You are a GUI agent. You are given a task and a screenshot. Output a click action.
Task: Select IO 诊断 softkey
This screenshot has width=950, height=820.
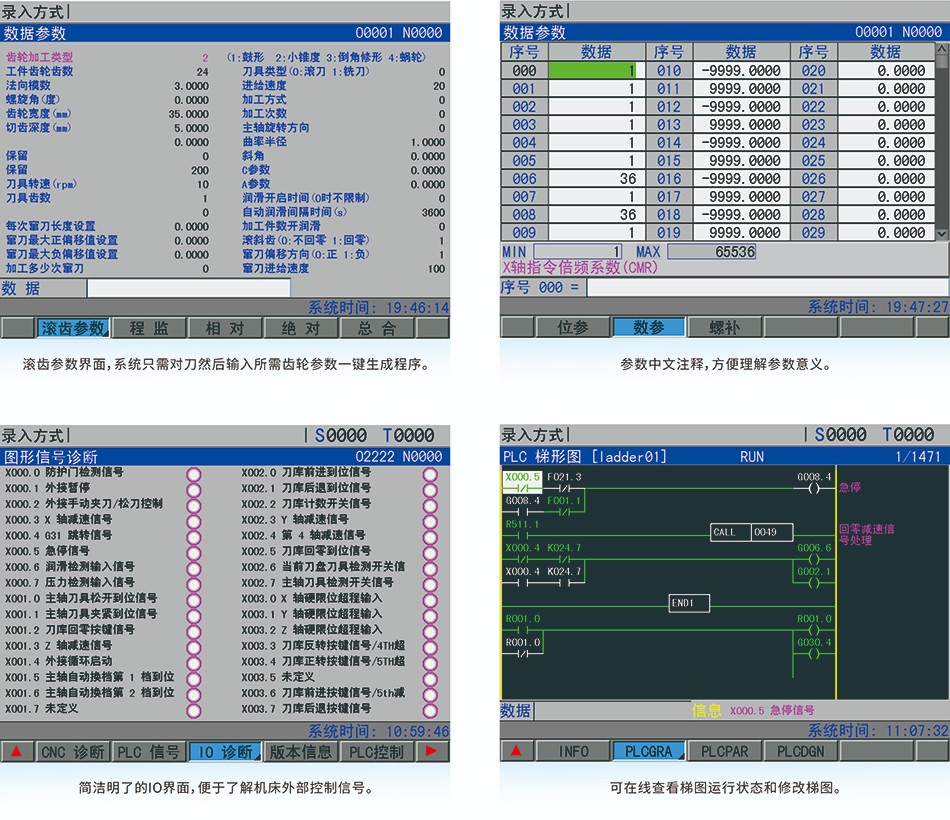click(x=225, y=752)
